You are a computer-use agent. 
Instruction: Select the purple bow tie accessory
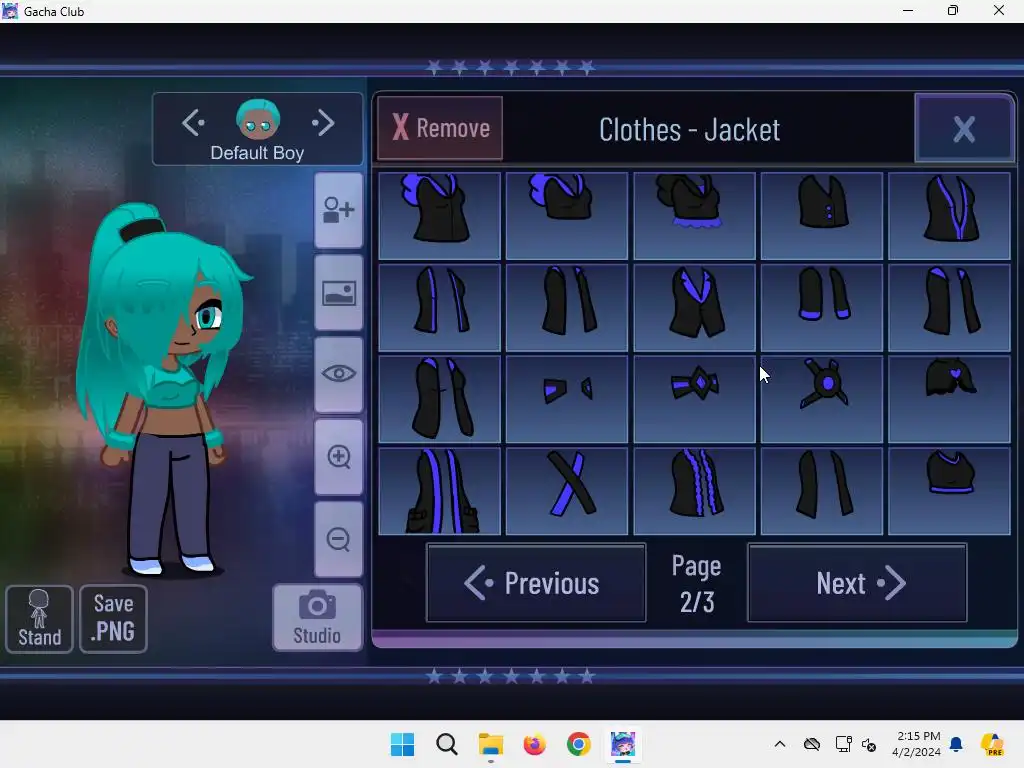click(x=694, y=399)
